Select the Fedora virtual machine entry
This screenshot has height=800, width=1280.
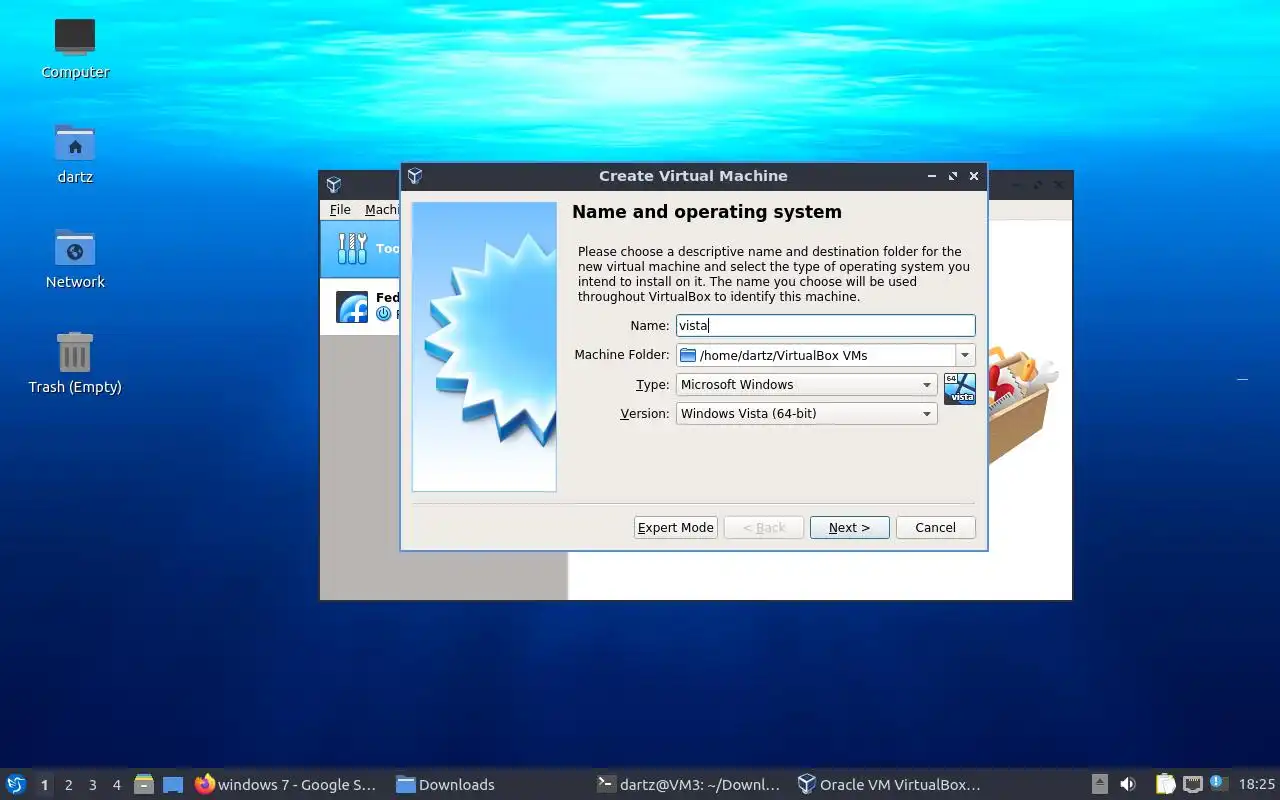[361, 306]
